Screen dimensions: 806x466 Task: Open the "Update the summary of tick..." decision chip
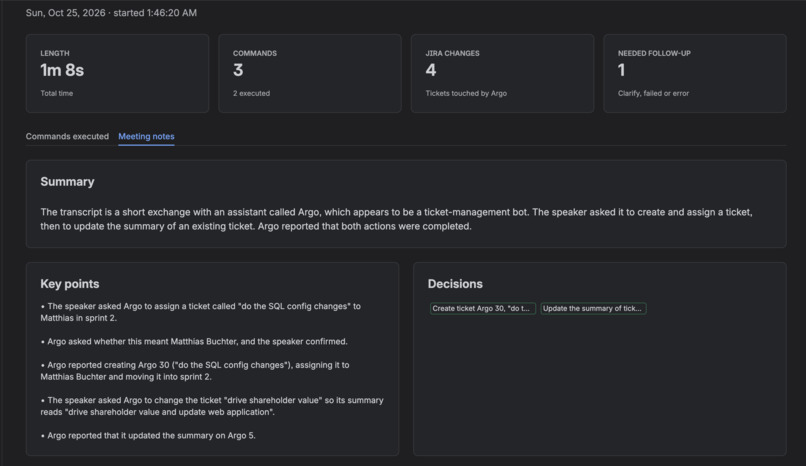(593, 308)
